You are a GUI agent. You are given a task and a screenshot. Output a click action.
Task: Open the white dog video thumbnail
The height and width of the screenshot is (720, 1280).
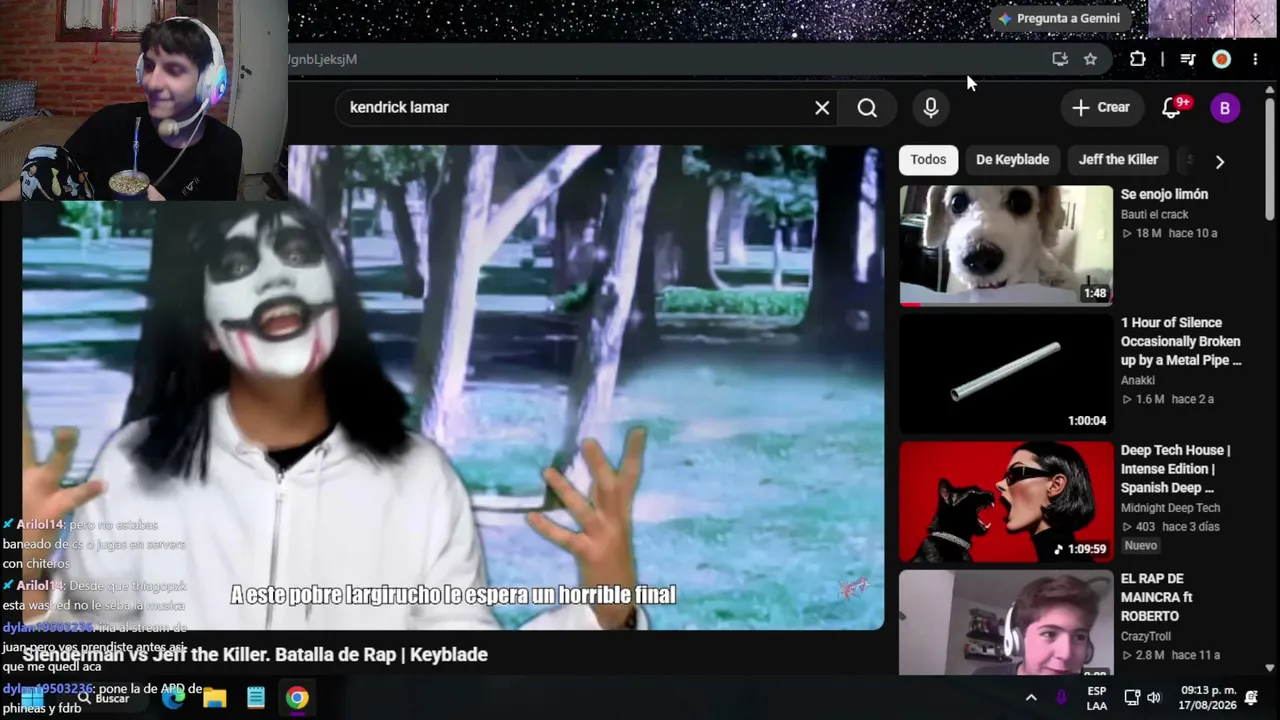(x=1006, y=245)
